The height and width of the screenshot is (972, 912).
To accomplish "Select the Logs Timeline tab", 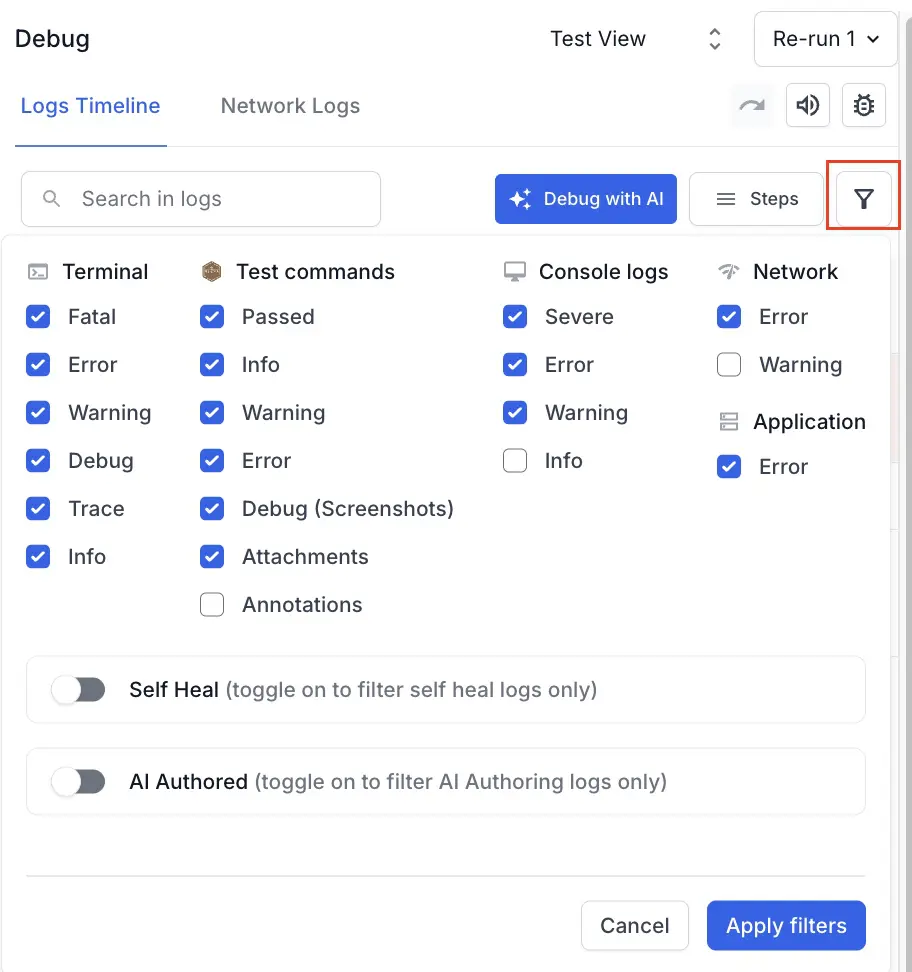I will point(90,106).
